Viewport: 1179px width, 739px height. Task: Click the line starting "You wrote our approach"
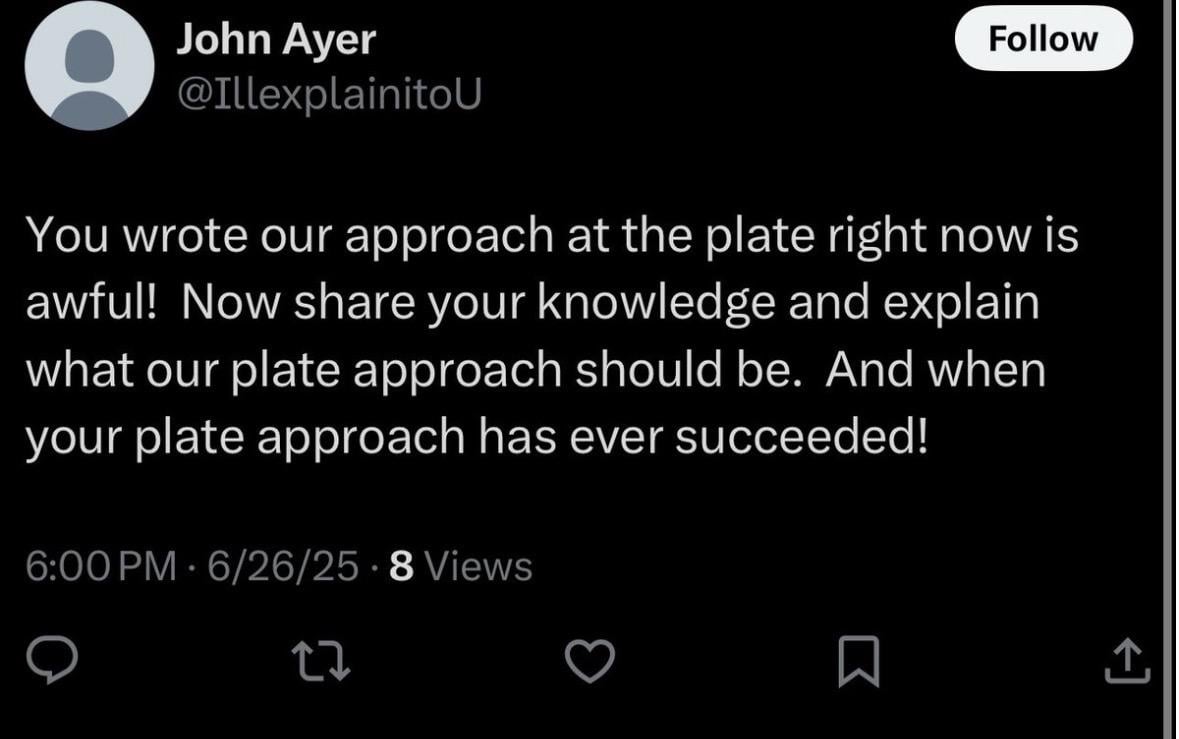(550, 236)
